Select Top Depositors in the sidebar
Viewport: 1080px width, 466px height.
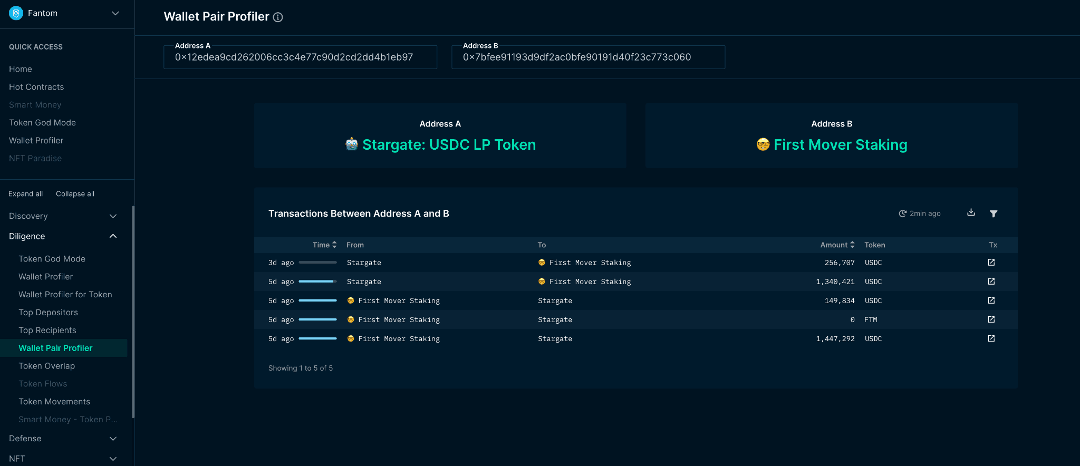point(48,312)
